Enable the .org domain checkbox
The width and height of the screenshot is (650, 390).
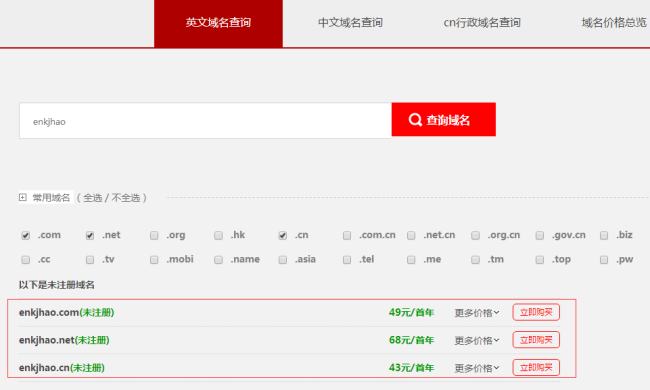[154, 235]
